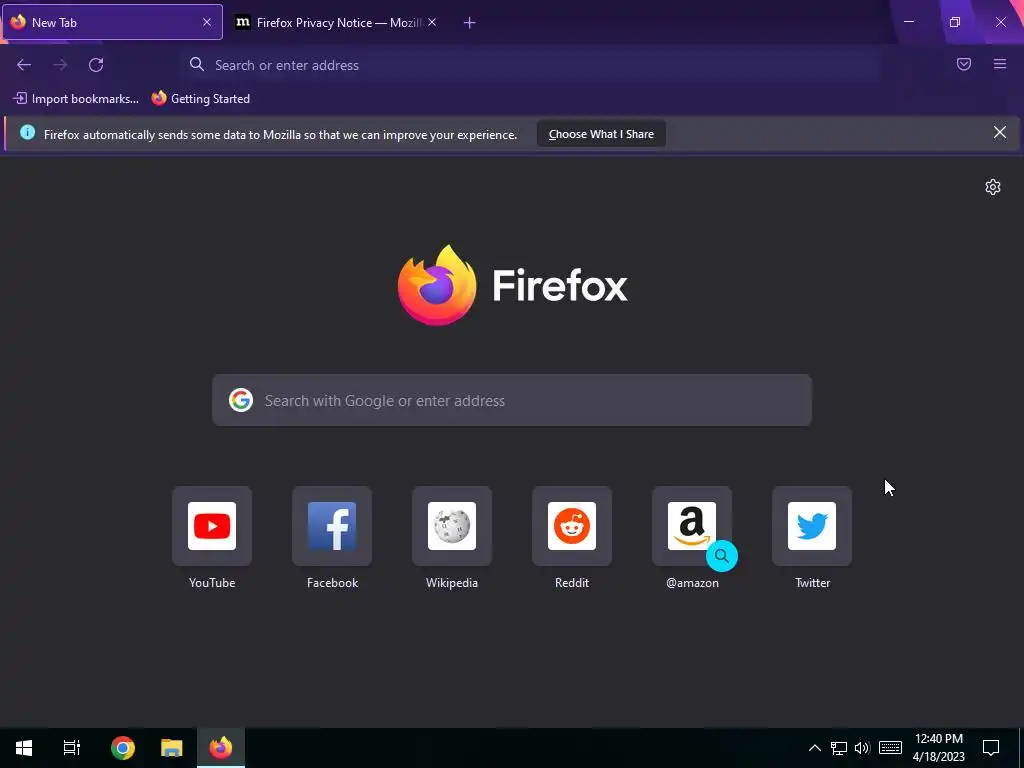Viewport: 1024px width, 768px height.
Task: Open the volume control tray icon
Action: coord(862,748)
